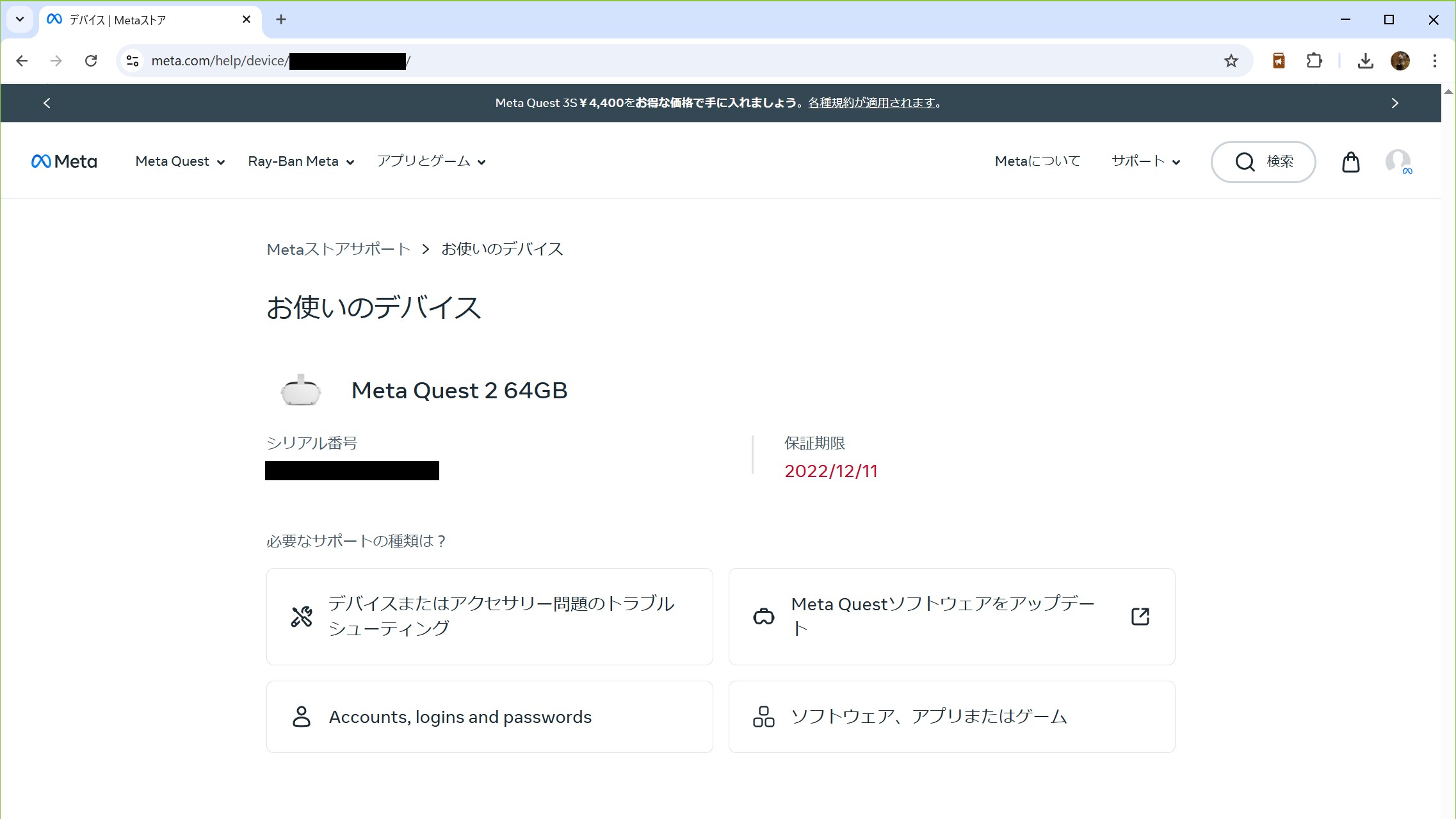Expand the アプリとゲーム menu
Screen dimensions: 1456x819
431,161
